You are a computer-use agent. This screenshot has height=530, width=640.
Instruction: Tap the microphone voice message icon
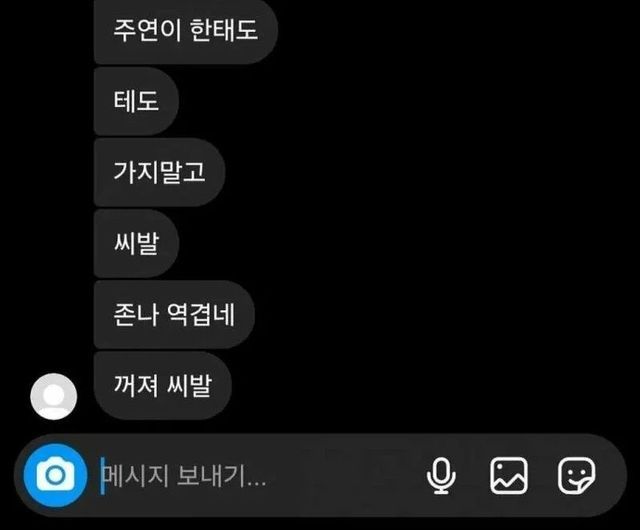coord(441,476)
